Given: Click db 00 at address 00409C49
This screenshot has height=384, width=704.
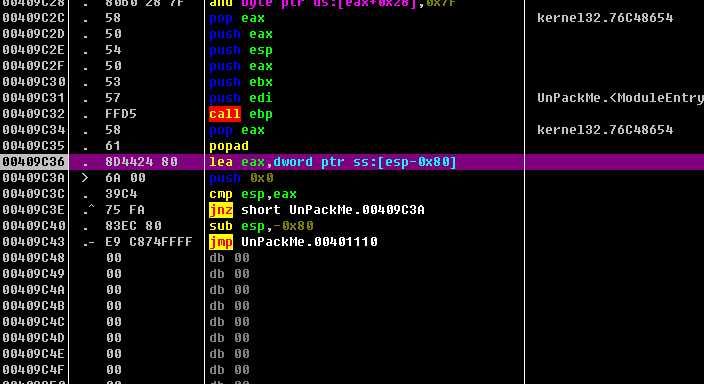Looking at the screenshot, I should point(229,274).
